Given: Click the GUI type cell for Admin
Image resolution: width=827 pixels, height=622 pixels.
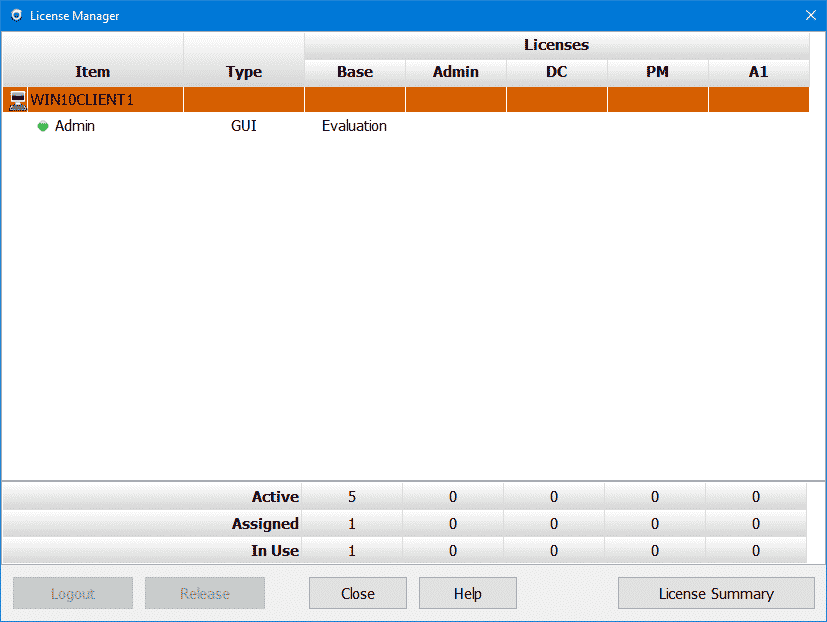Looking at the screenshot, I should pyautogui.click(x=244, y=127).
